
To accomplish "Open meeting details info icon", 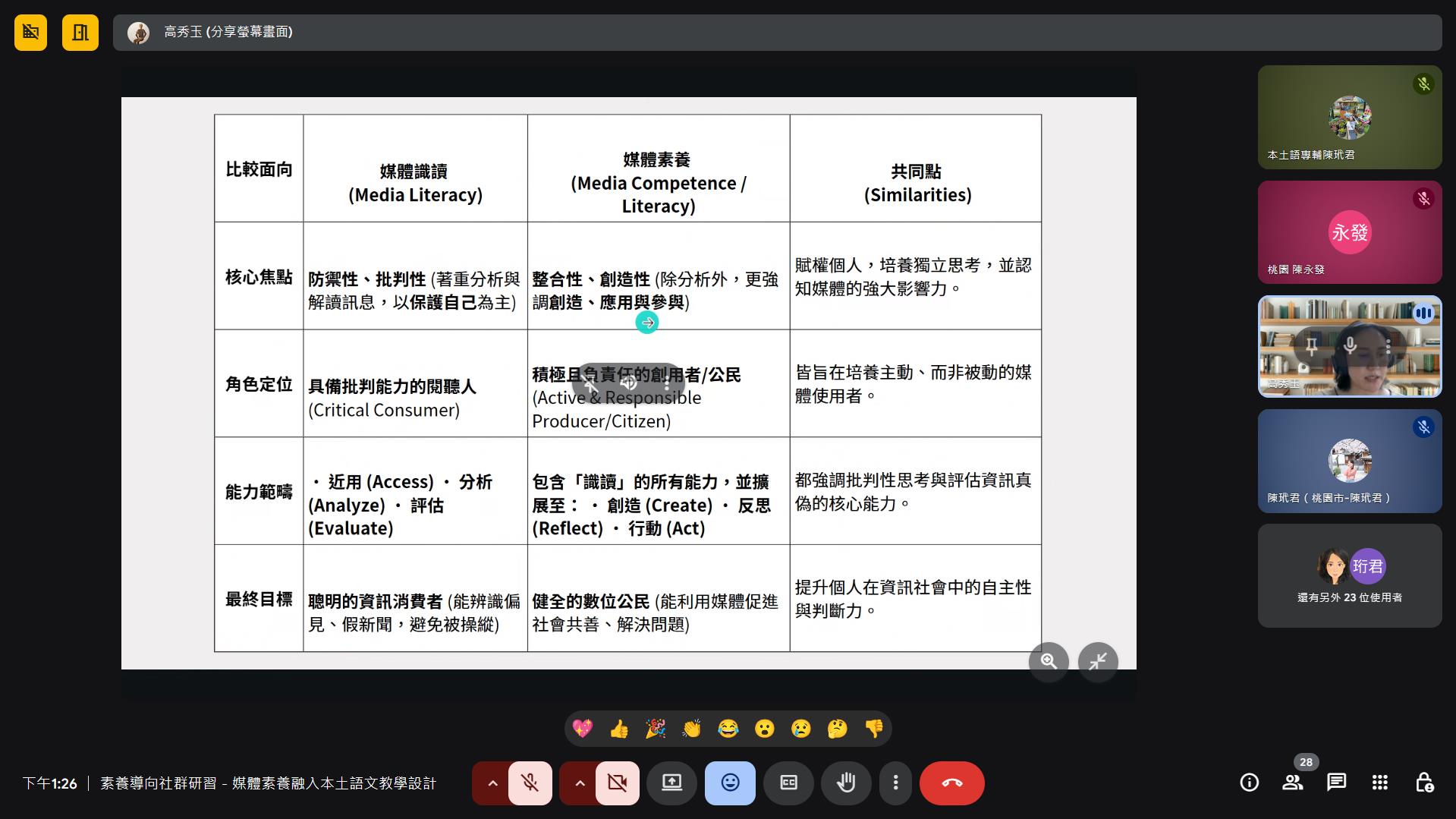I will click(x=1249, y=783).
